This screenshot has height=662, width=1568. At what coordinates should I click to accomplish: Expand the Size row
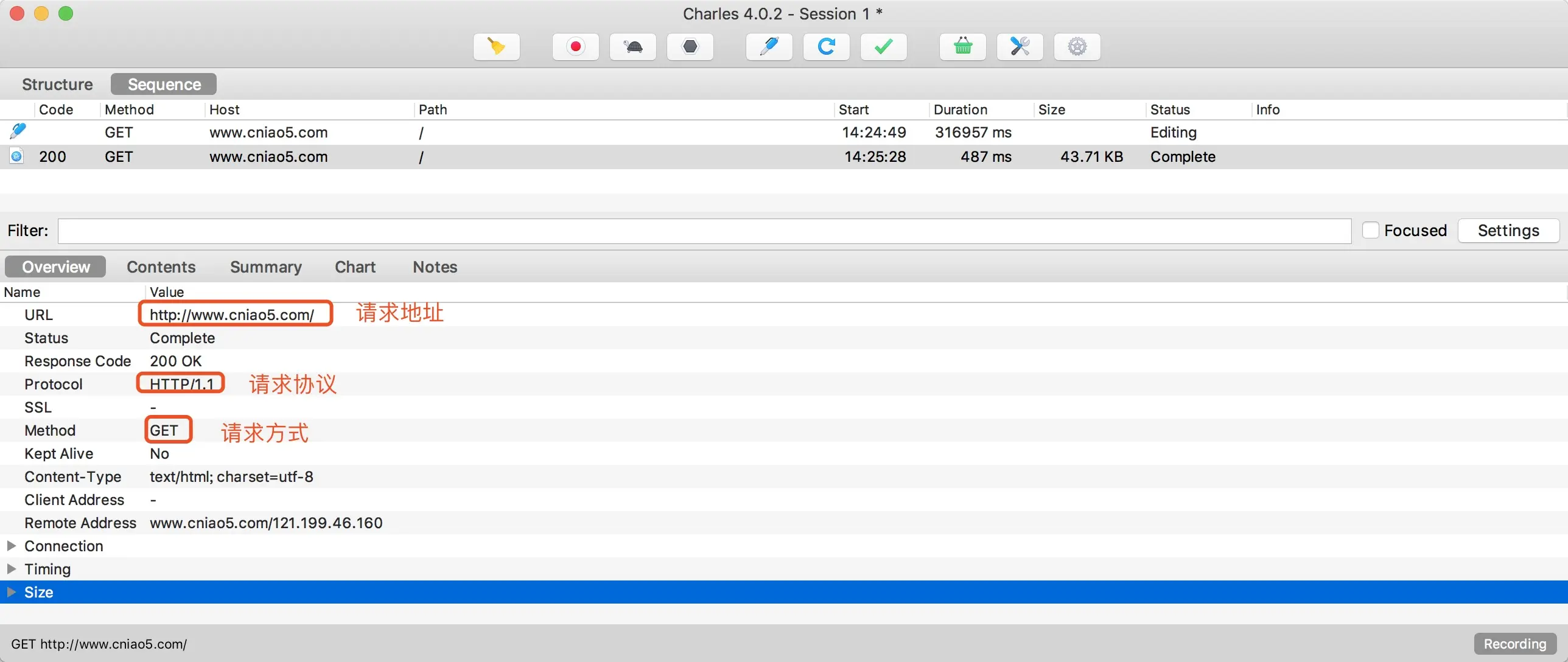coord(11,592)
